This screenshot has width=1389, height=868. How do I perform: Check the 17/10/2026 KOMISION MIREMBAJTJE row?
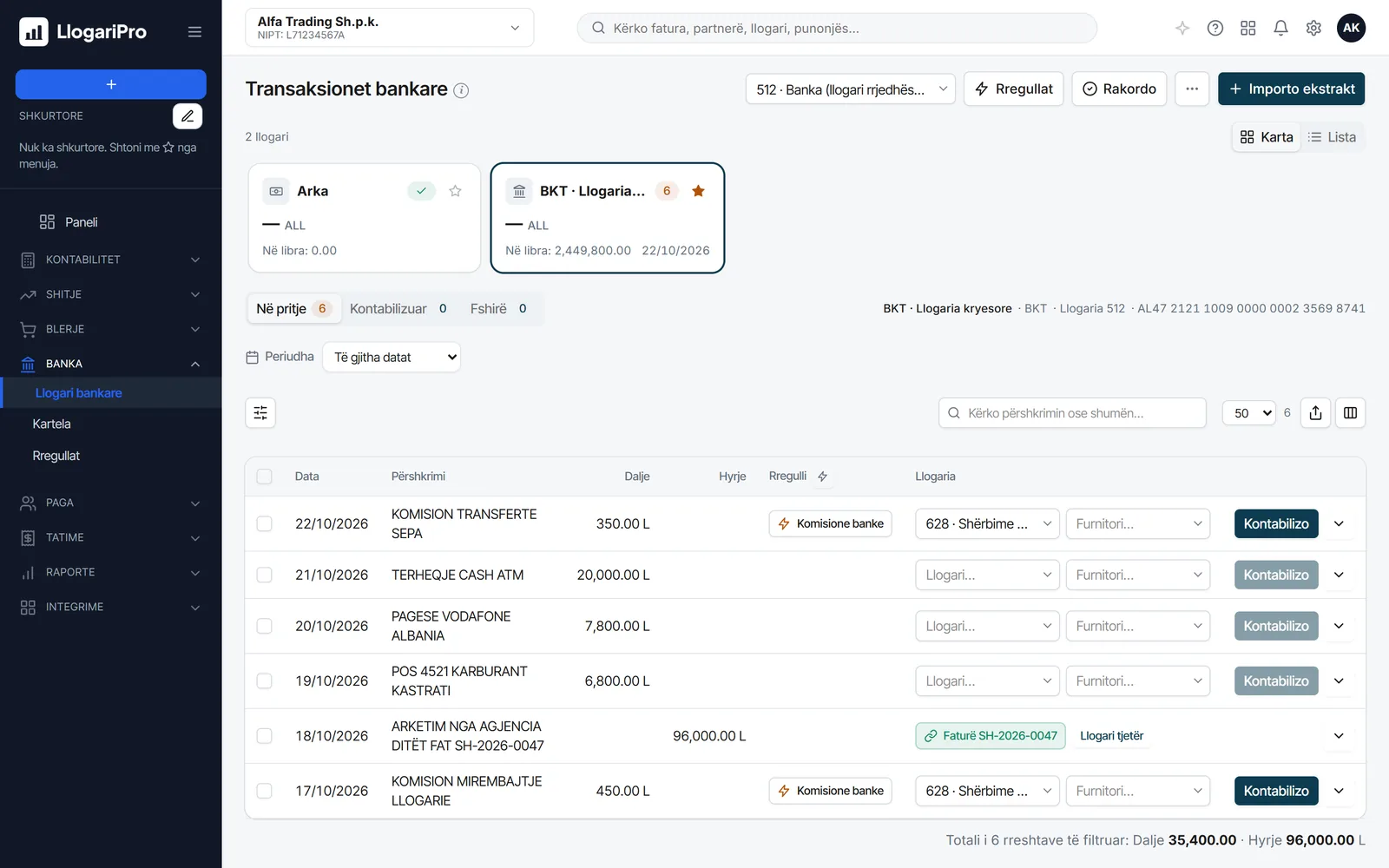coord(265,792)
